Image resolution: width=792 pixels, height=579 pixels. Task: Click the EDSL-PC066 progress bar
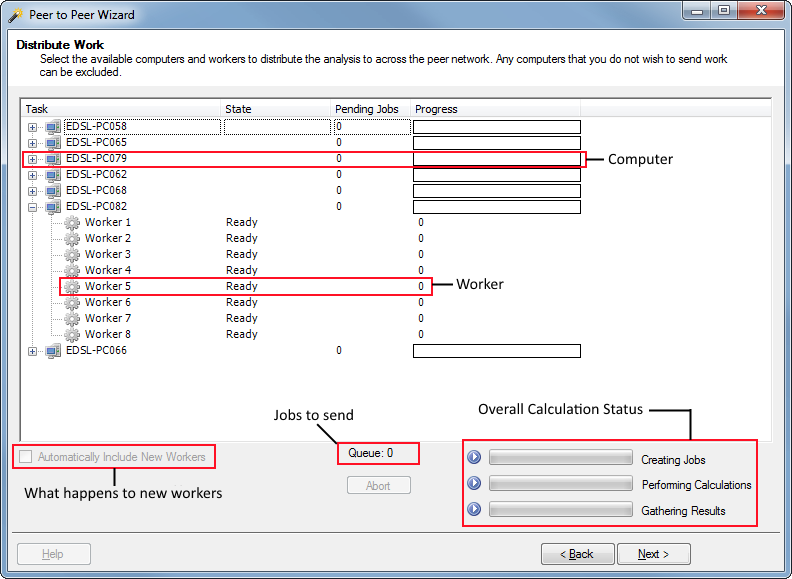497,351
